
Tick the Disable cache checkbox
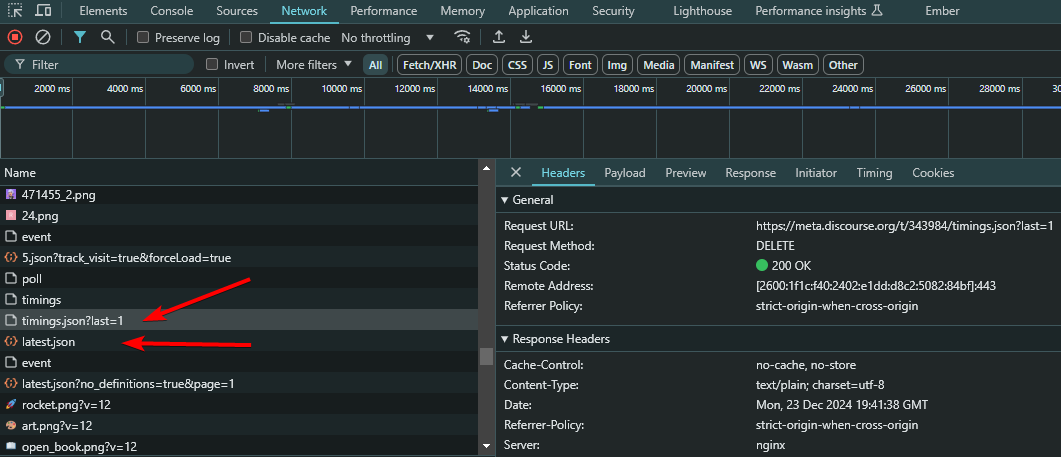click(x=246, y=37)
